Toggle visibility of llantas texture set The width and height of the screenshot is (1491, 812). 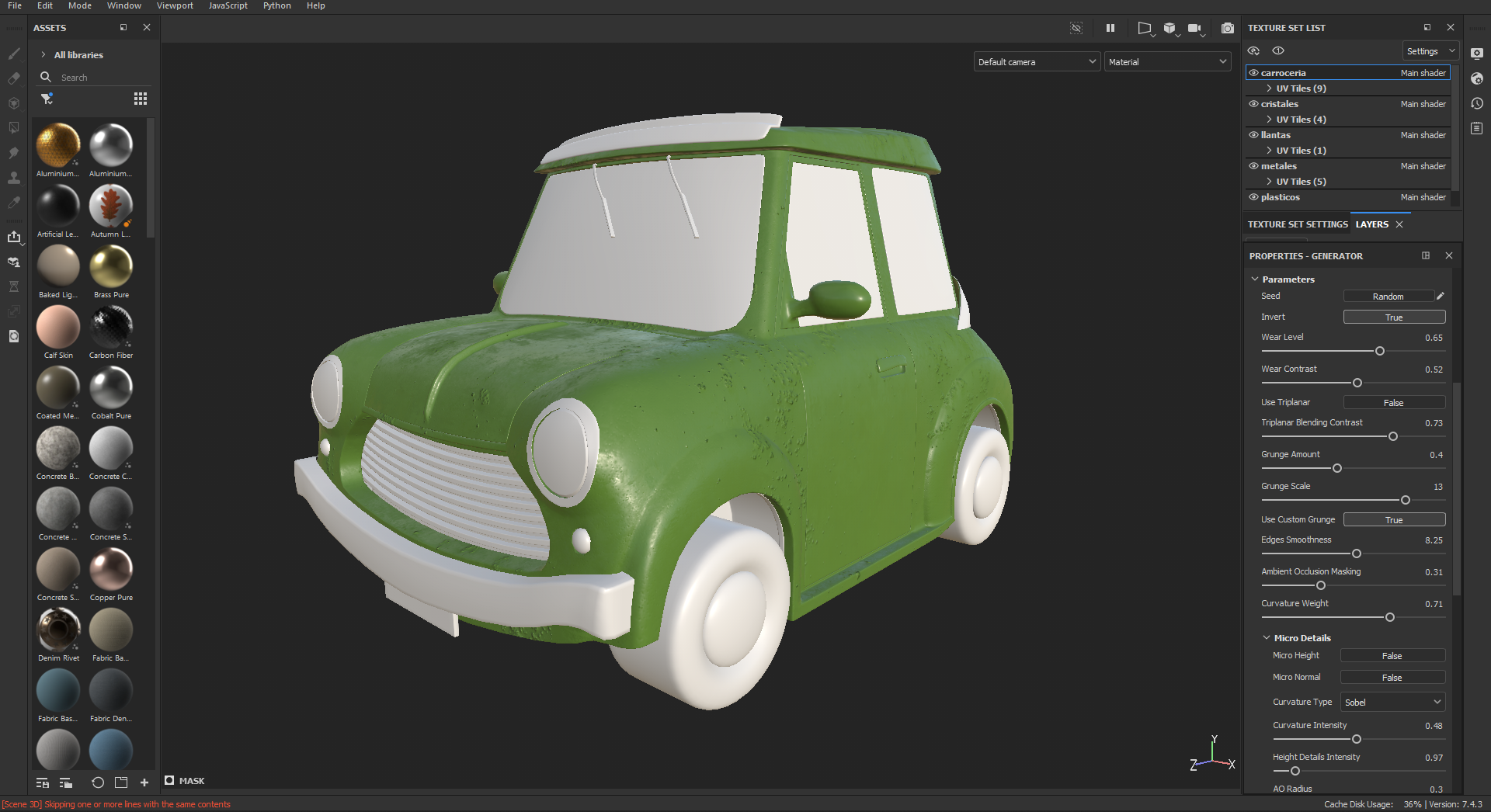pos(1253,135)
